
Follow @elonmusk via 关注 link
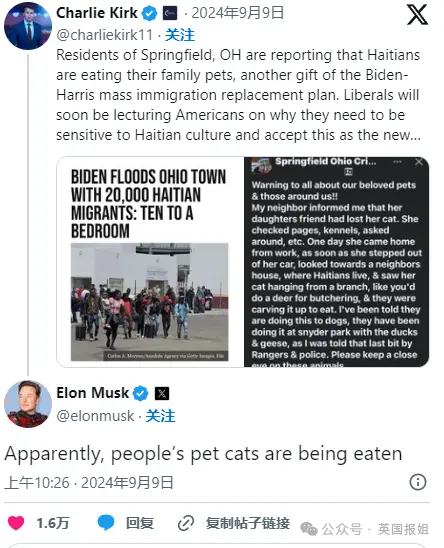point(160,416)
